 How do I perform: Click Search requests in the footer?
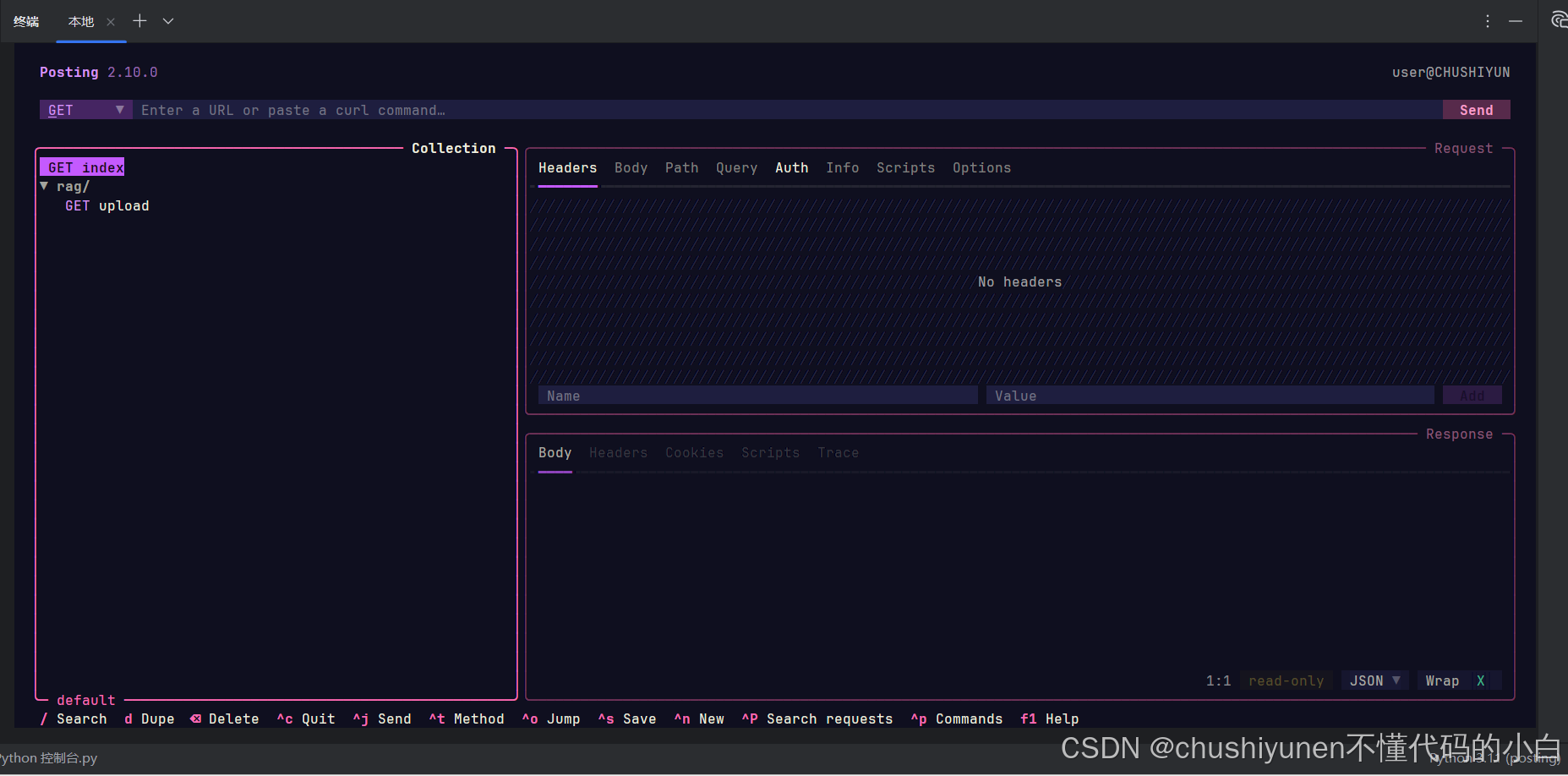[817, 719]
